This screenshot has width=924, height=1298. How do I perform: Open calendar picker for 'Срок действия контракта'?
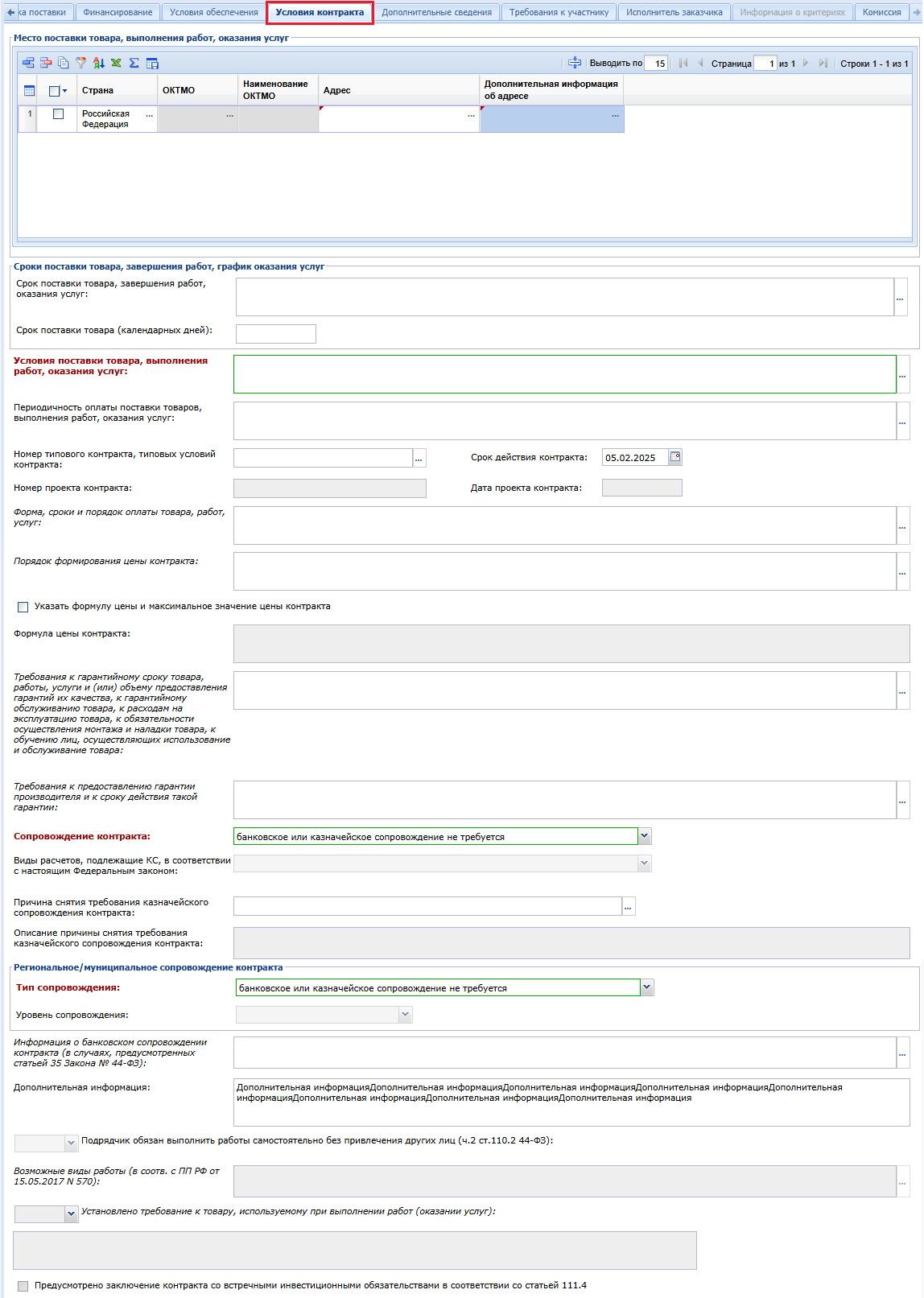click(675, 457)
